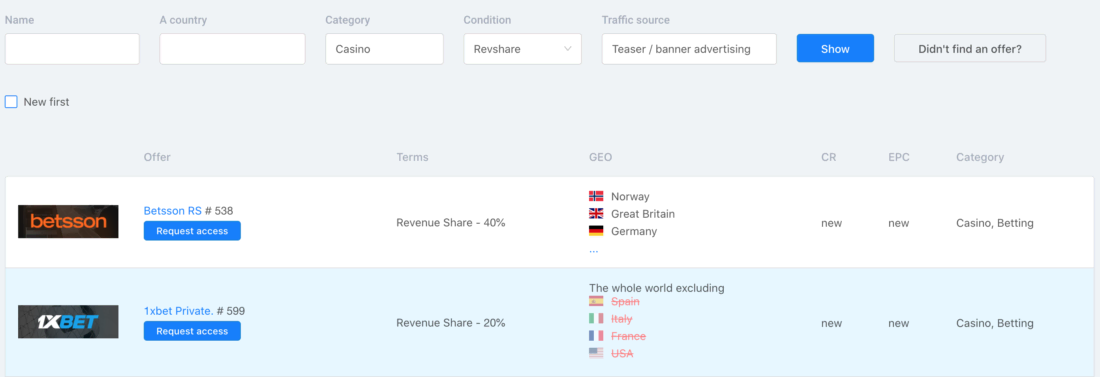Click the struck-through France text
This screenshot has height=377, width=1100.
point(629,336)
